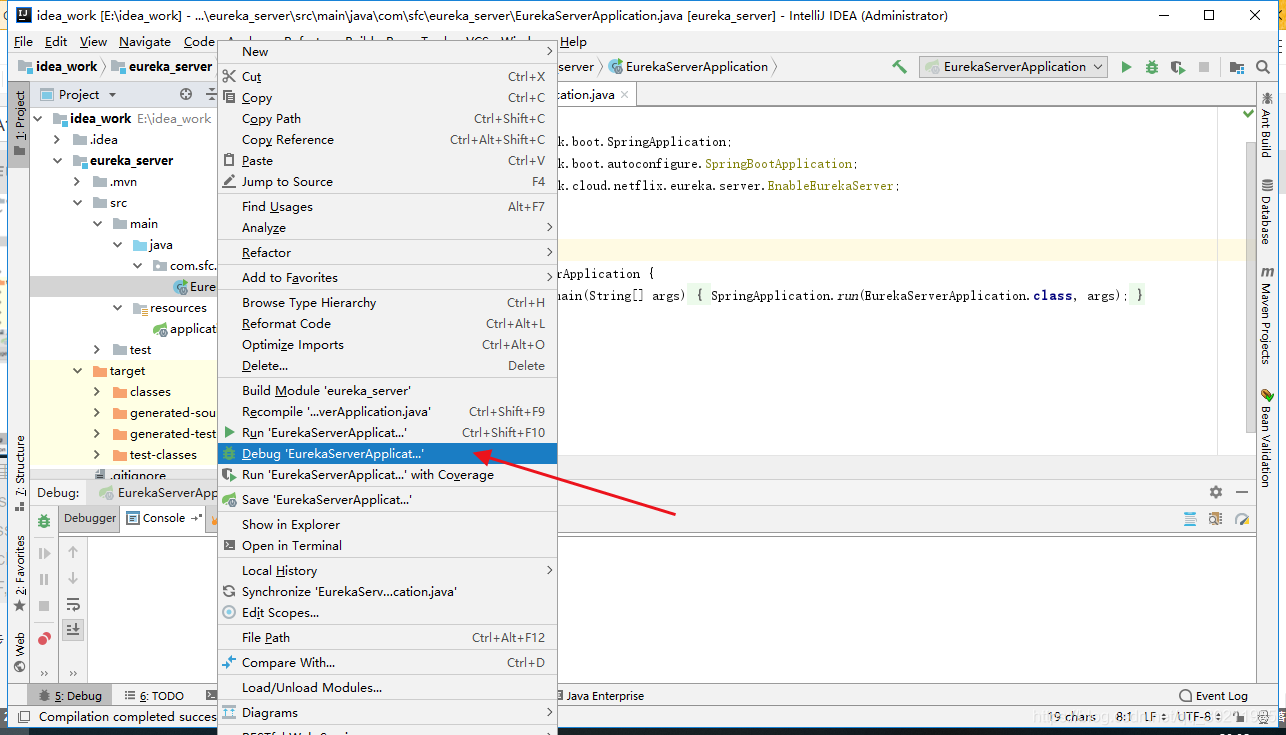
Task: Click the Stop square icon in the Debug panel
Action: (44, 606)
